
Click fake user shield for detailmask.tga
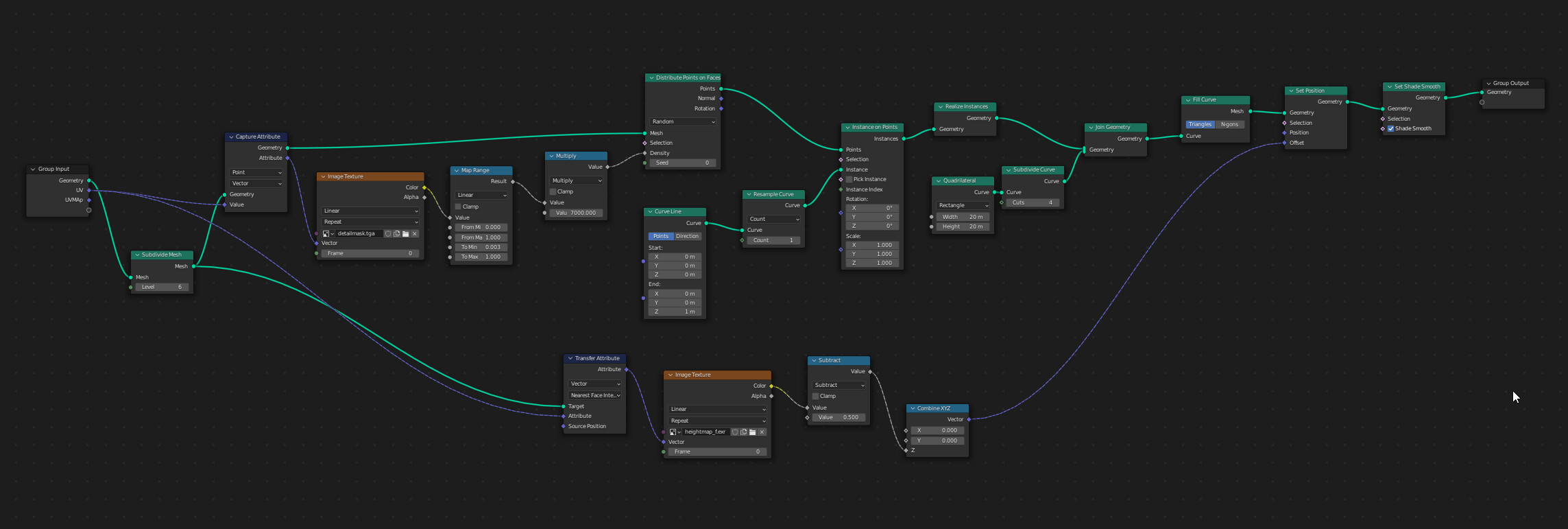click(388, 234)
